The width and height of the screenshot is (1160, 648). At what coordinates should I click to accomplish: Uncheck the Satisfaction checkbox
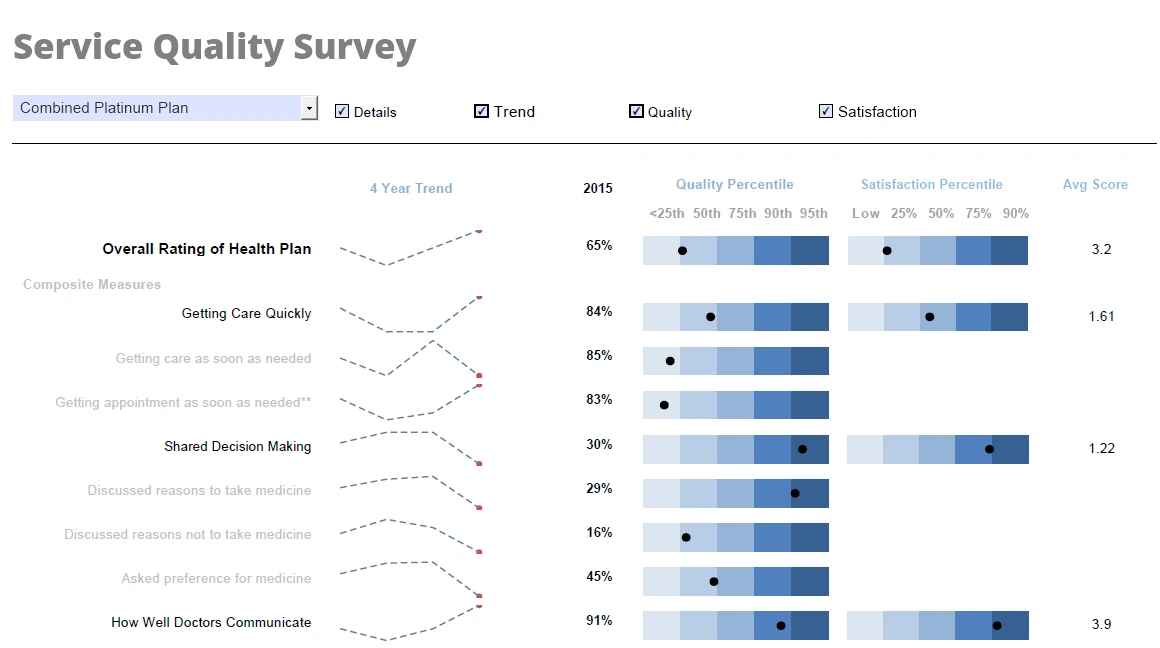pos(826,111)
